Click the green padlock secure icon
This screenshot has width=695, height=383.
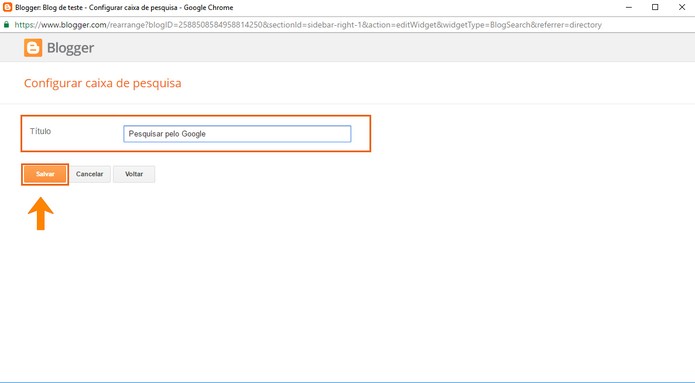[6, 25]
